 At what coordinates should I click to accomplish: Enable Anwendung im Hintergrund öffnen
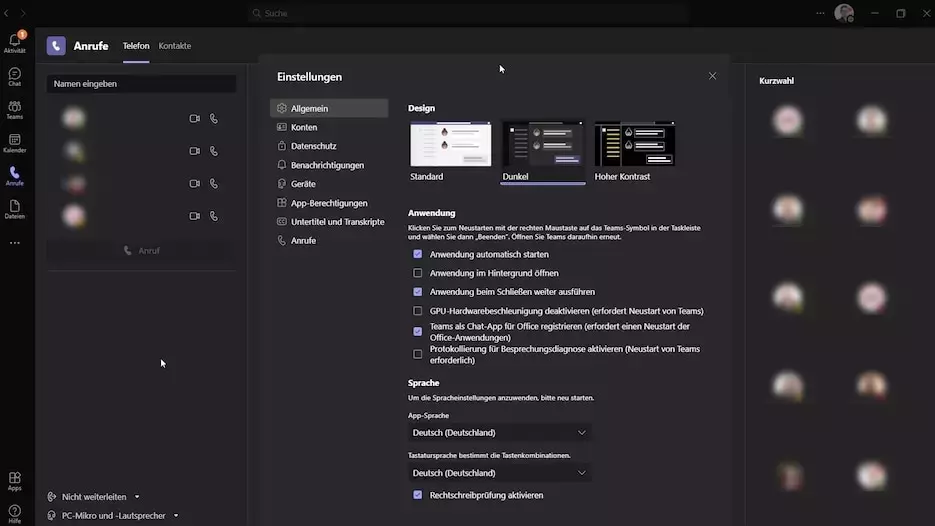[x=418, y=273]
